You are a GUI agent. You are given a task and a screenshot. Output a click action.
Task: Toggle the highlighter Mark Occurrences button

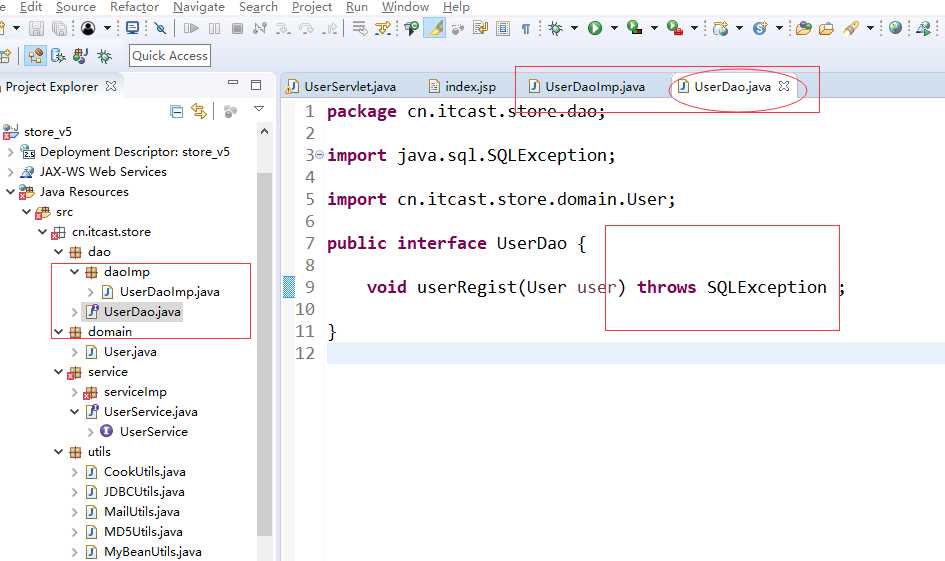click(x=434, y=28)
